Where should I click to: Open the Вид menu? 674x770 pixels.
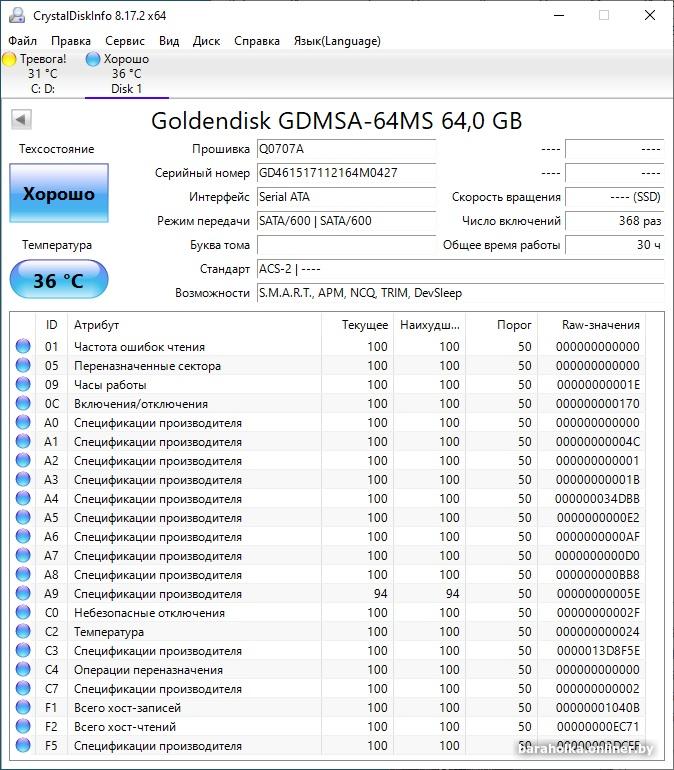click(169, 41)
